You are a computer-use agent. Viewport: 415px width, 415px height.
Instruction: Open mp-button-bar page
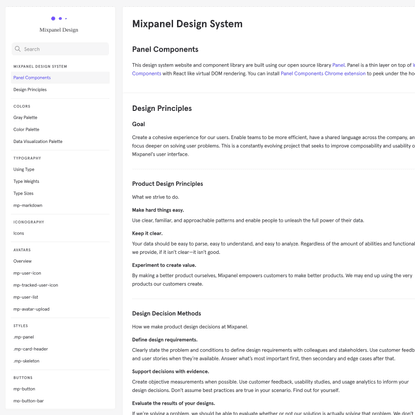(28, 402)
